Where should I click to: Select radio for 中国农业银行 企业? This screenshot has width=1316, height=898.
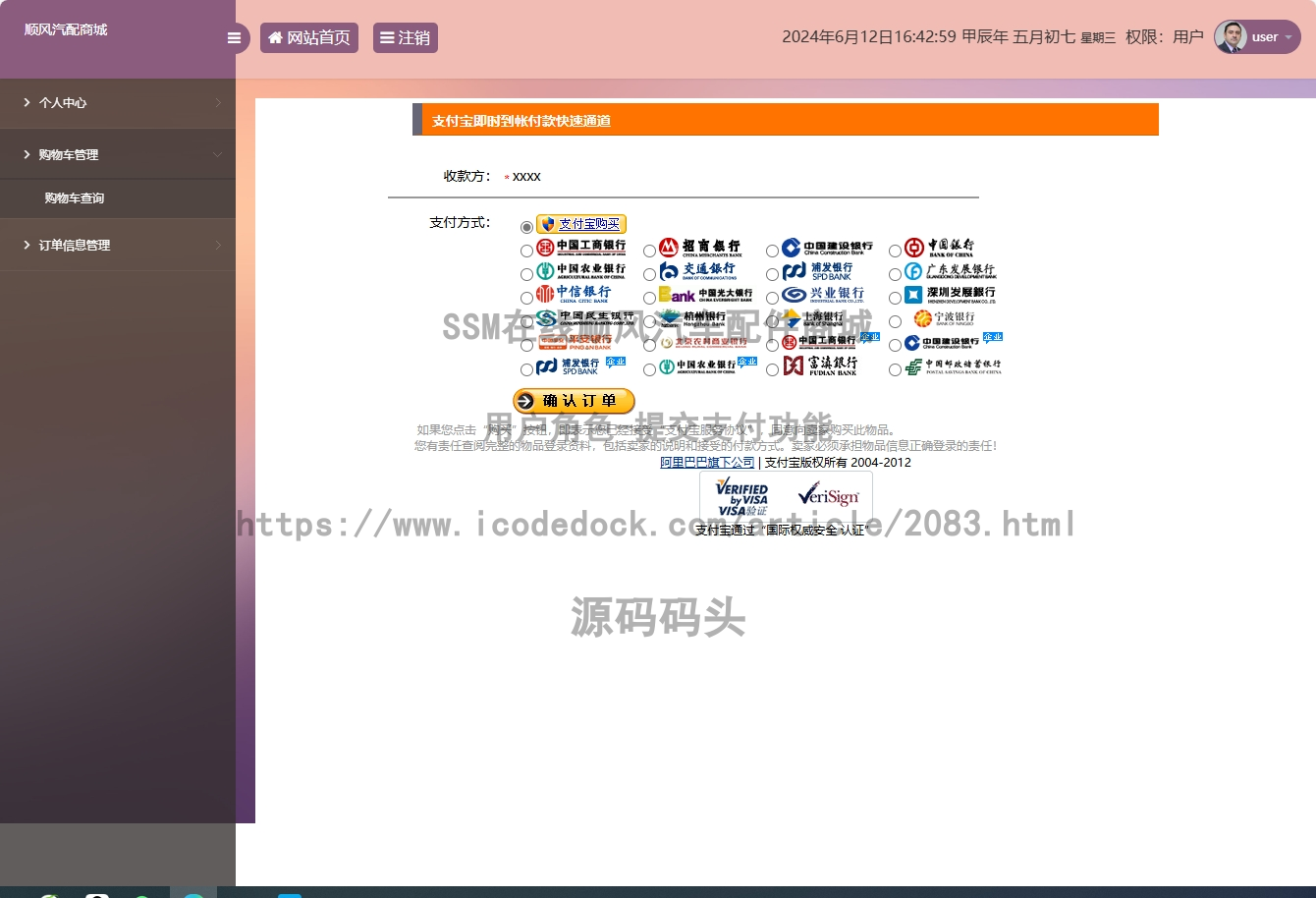[650, 370]
